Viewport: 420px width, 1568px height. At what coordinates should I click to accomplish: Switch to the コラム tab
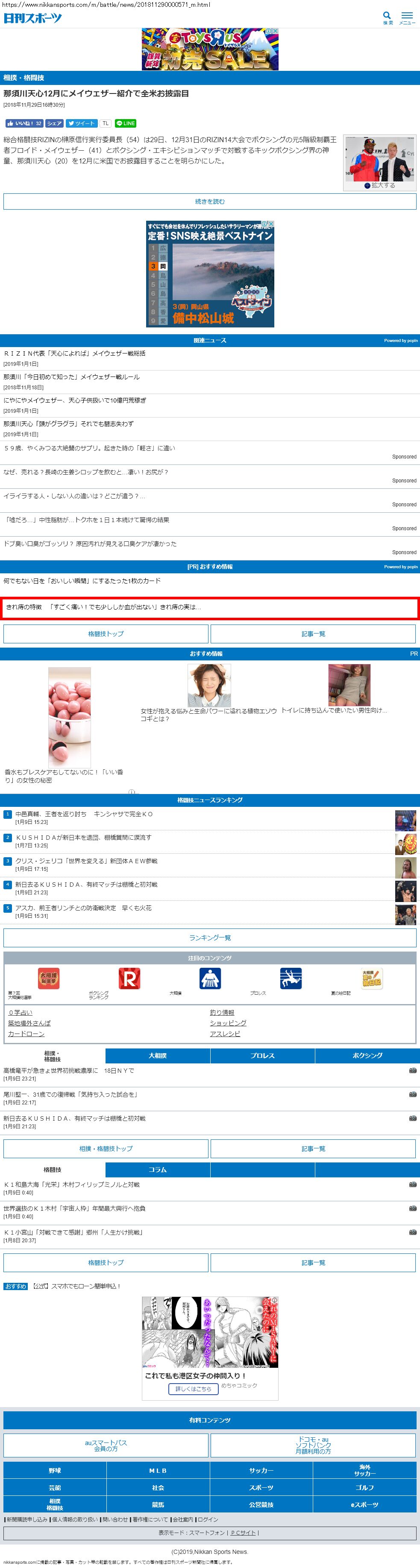[x=157, y=1169]
